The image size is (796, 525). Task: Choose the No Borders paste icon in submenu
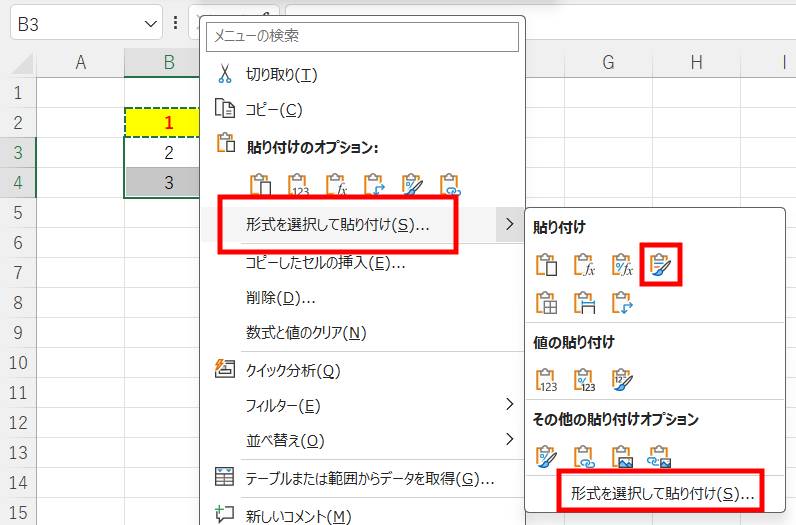click(546, 303)
